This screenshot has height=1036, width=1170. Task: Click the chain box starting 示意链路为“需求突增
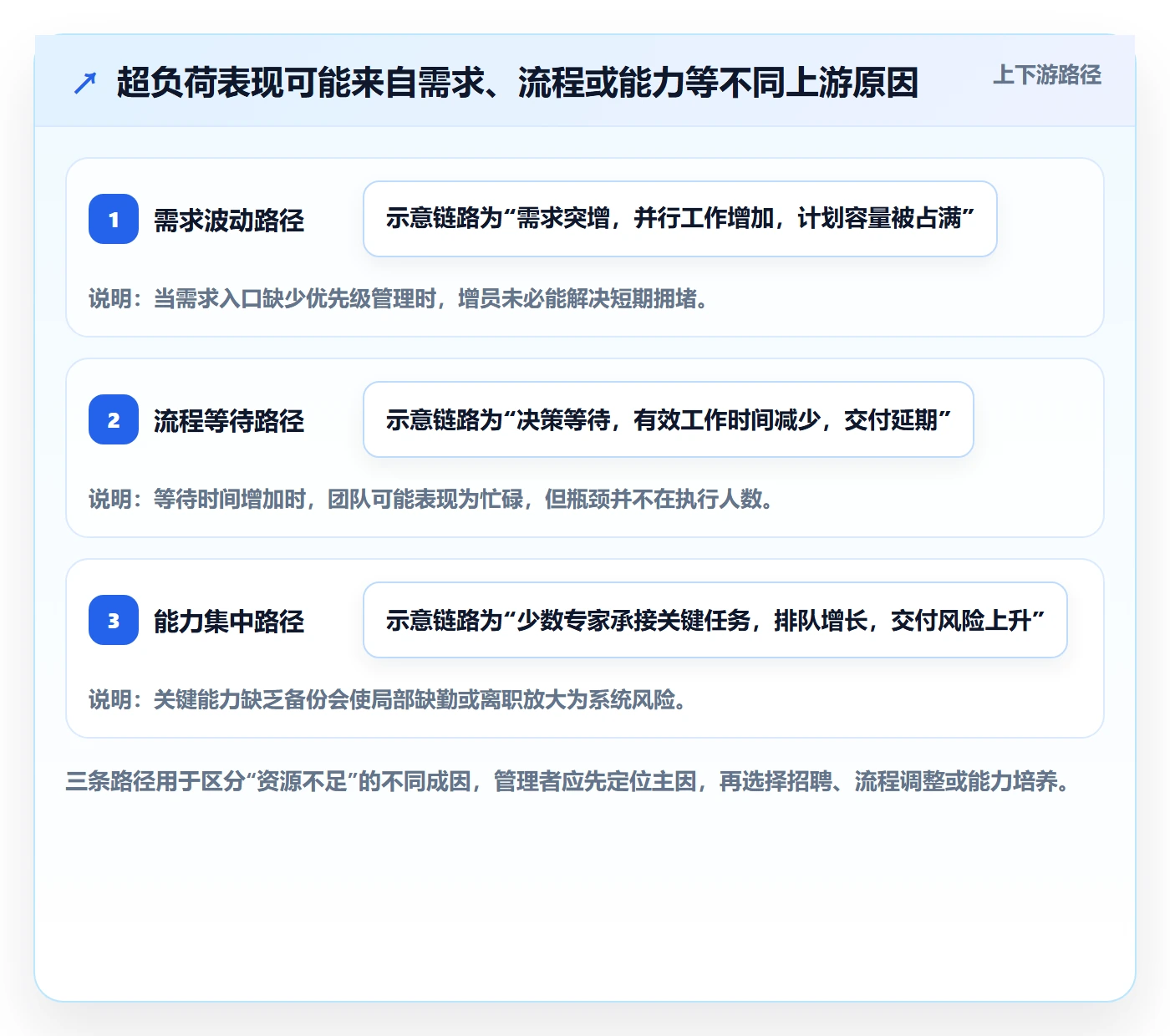click(680, 219)
